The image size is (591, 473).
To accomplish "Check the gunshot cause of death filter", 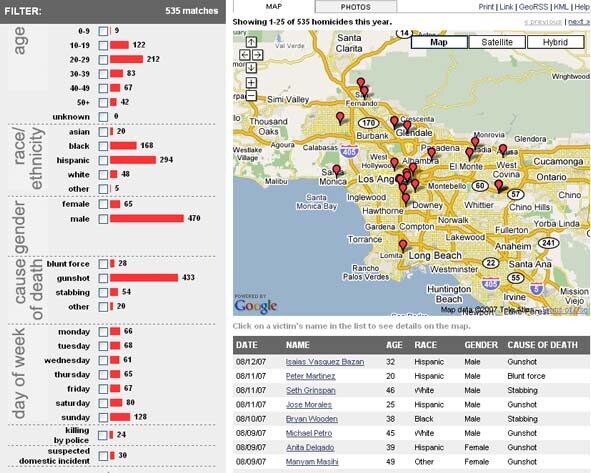I will pyautogui.click(x=103, y=279).
